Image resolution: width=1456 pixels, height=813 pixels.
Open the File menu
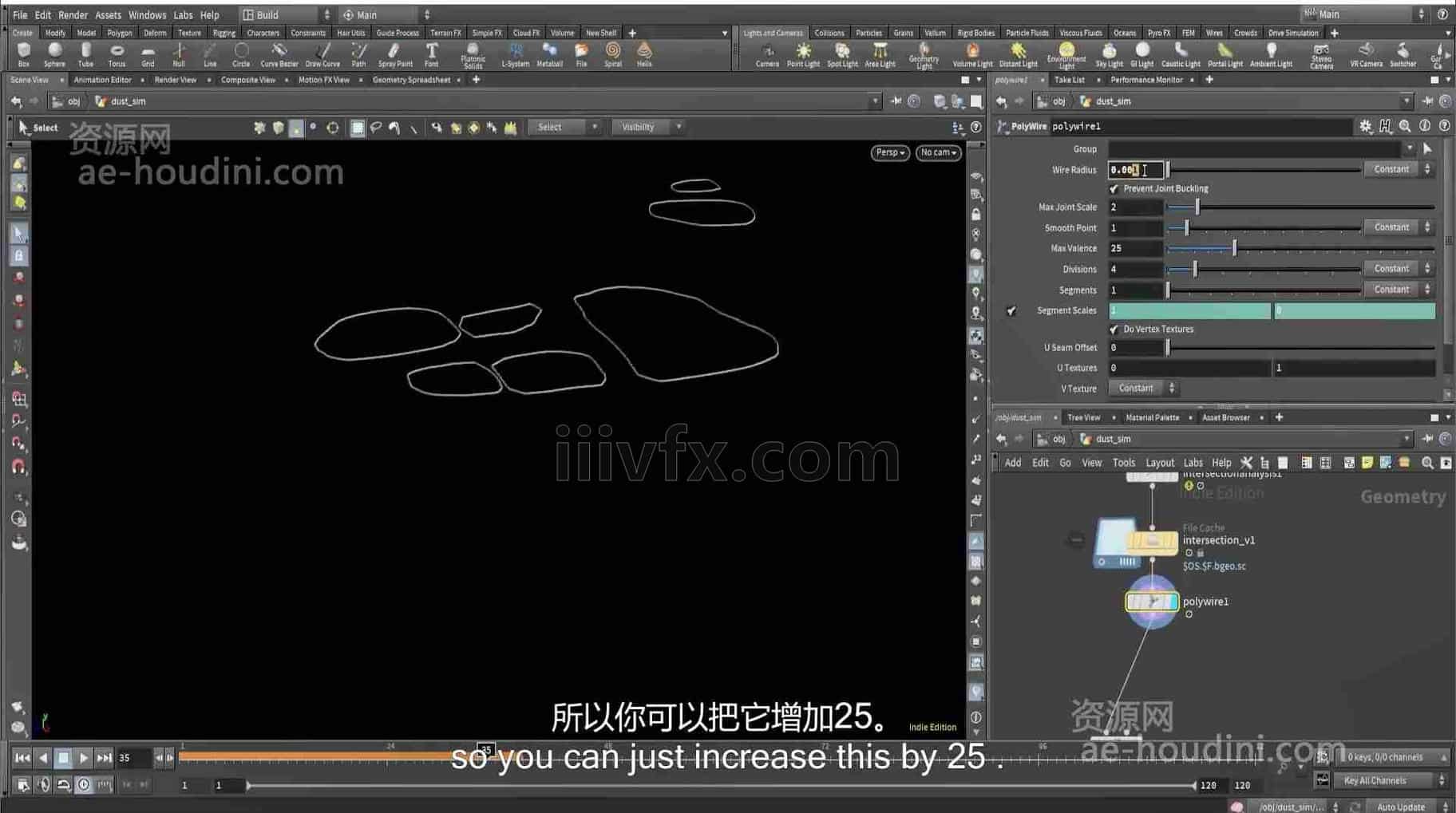point(20,15)
